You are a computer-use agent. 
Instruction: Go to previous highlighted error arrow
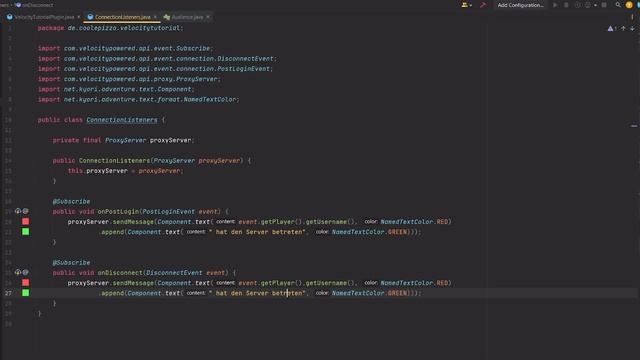[x=623, y=29]
